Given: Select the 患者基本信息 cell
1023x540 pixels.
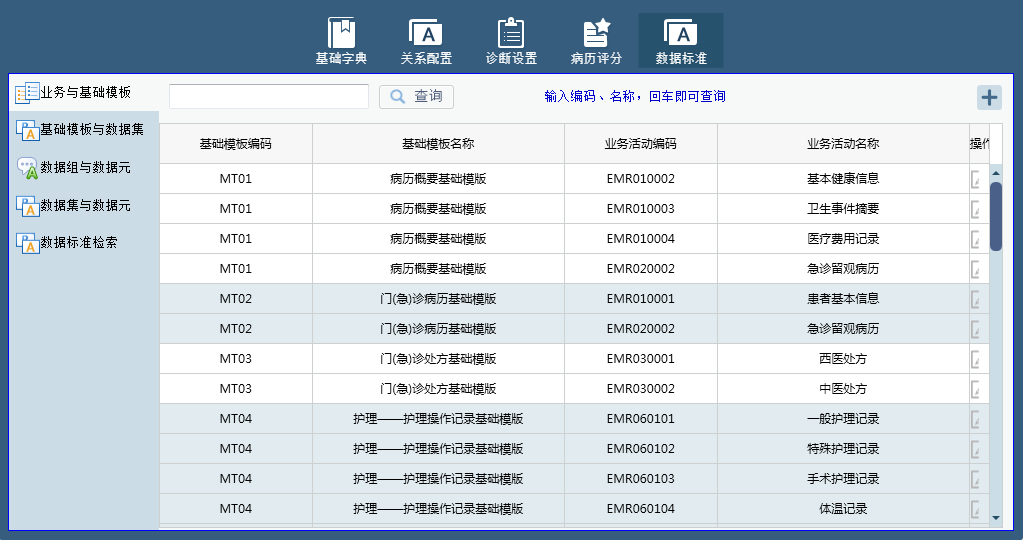Looking at the screenshot, I should 843,299.
